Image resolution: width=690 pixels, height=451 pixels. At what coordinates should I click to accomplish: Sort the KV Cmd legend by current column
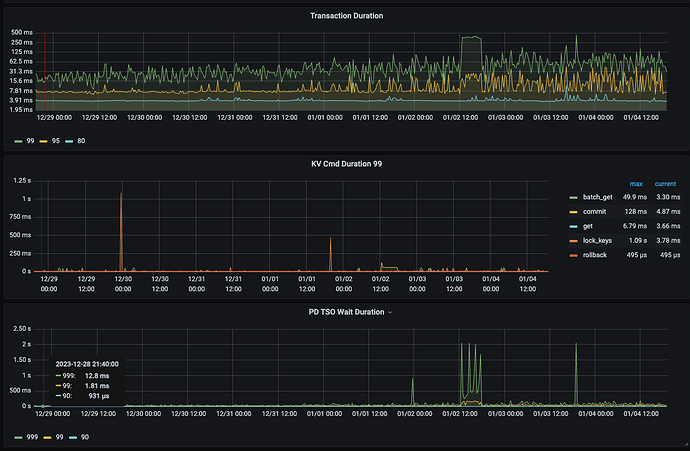pos(665,184)
